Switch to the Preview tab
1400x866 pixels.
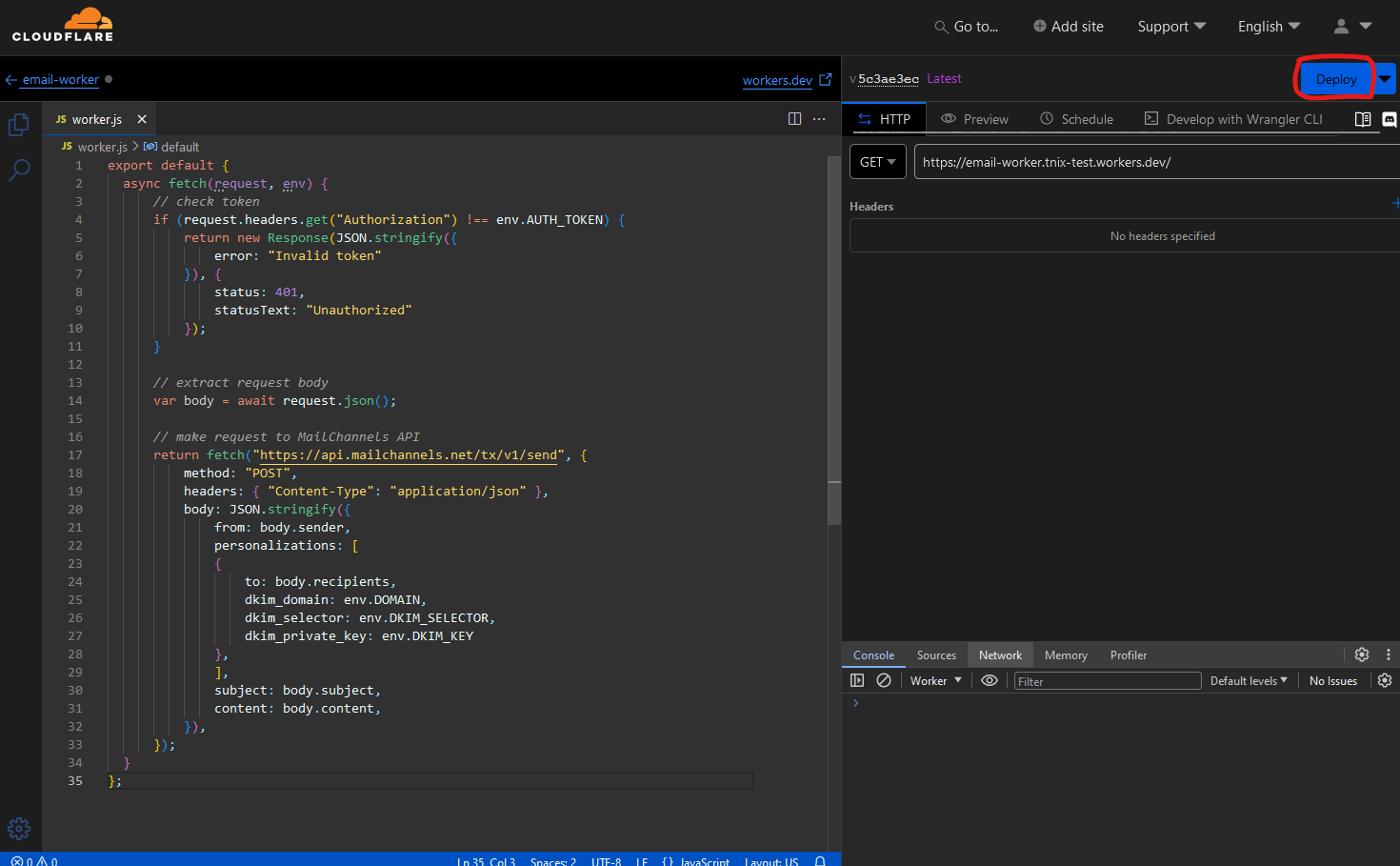[x=975, y=119]
